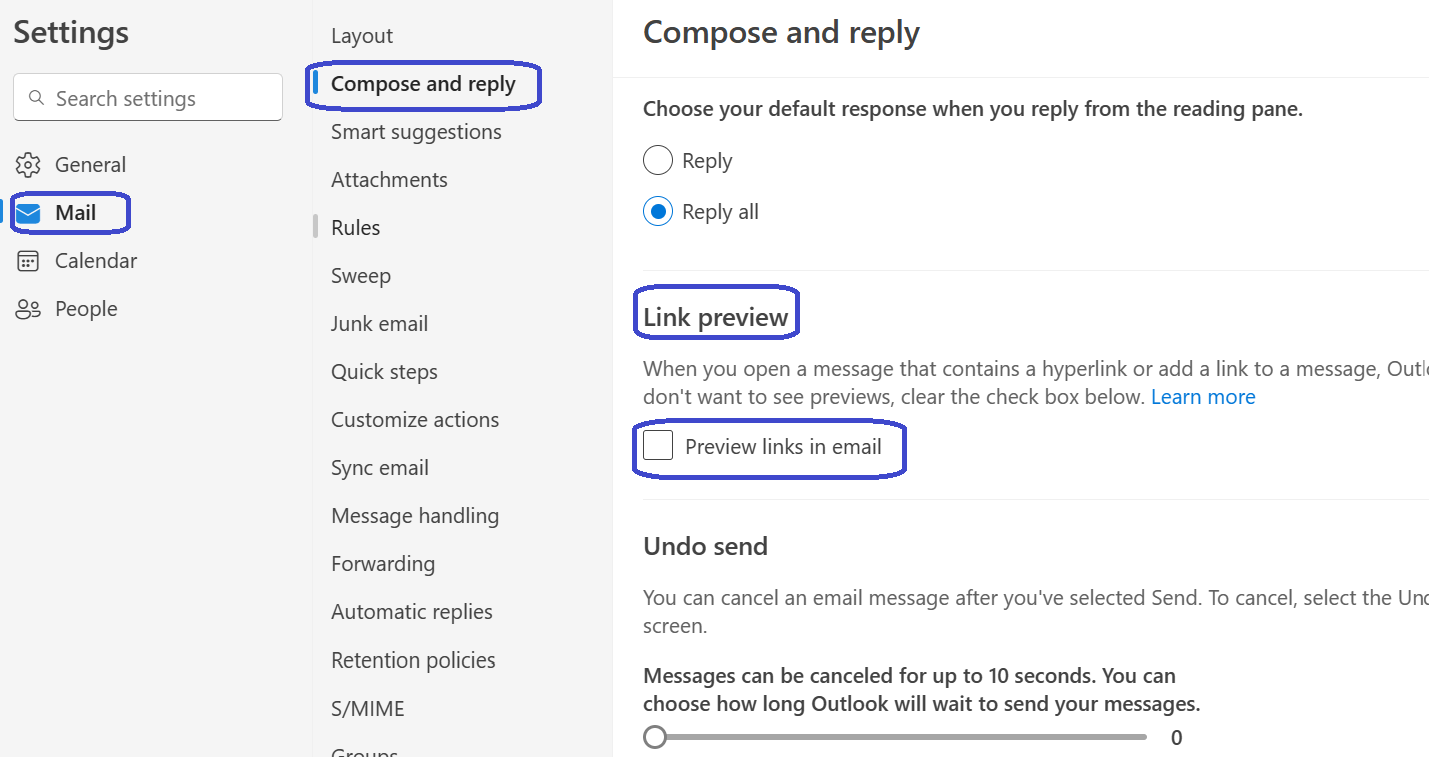The image size is (1429, 757).
Task: Switch to the Layout settings tab
Action: point(362,35)
